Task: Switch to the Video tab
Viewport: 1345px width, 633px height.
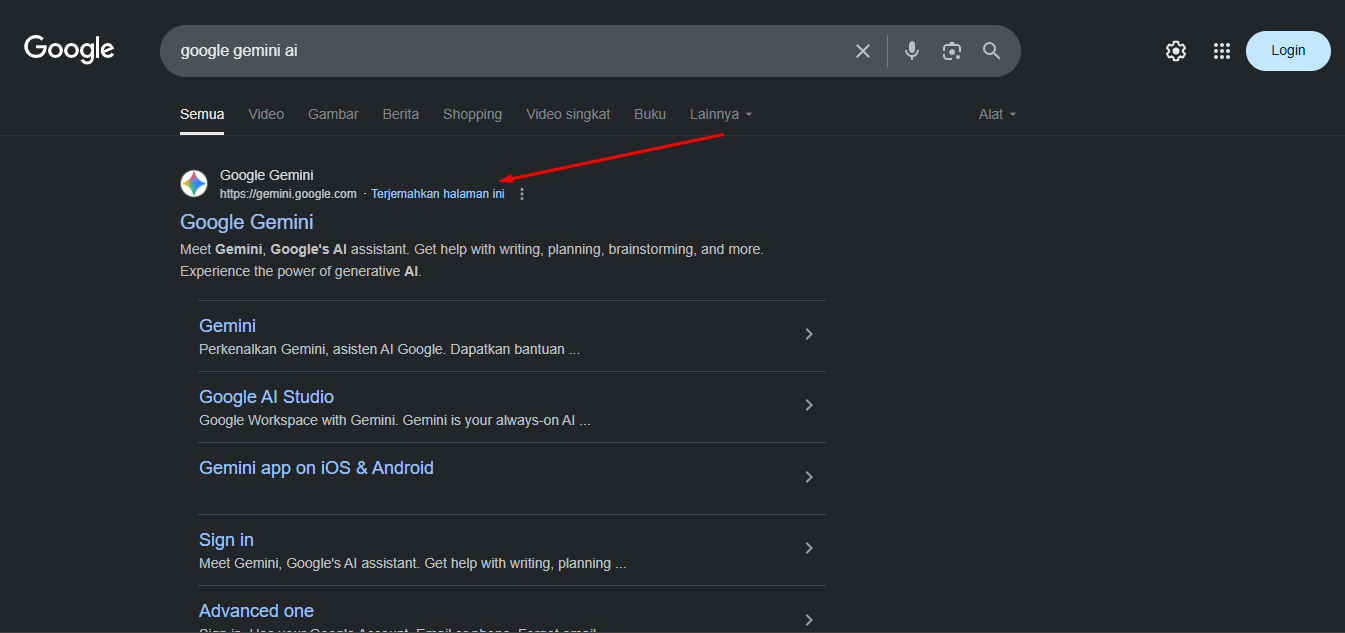Action: click(x=266, y=114)
